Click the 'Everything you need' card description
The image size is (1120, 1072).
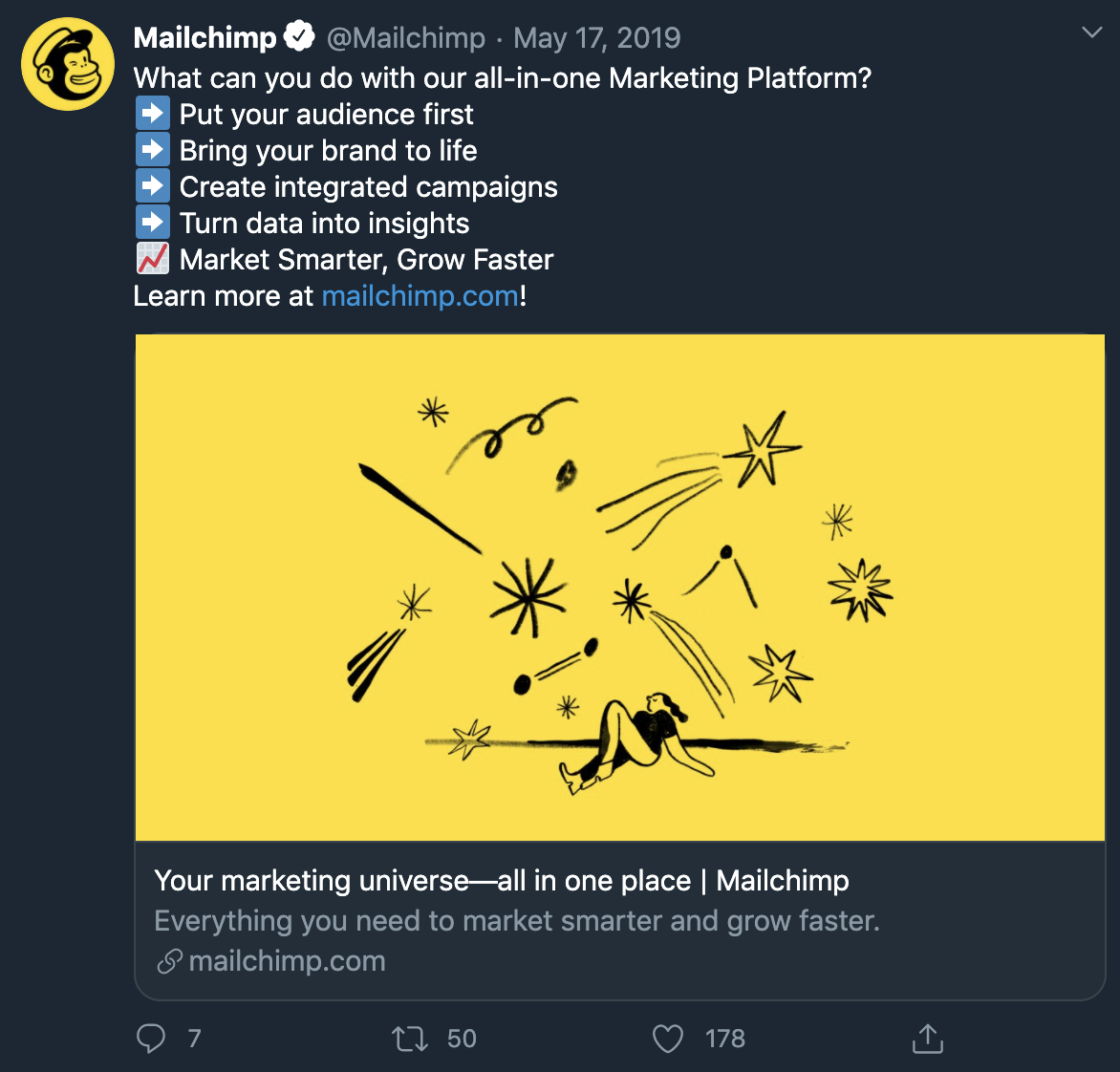pos(516,921)
